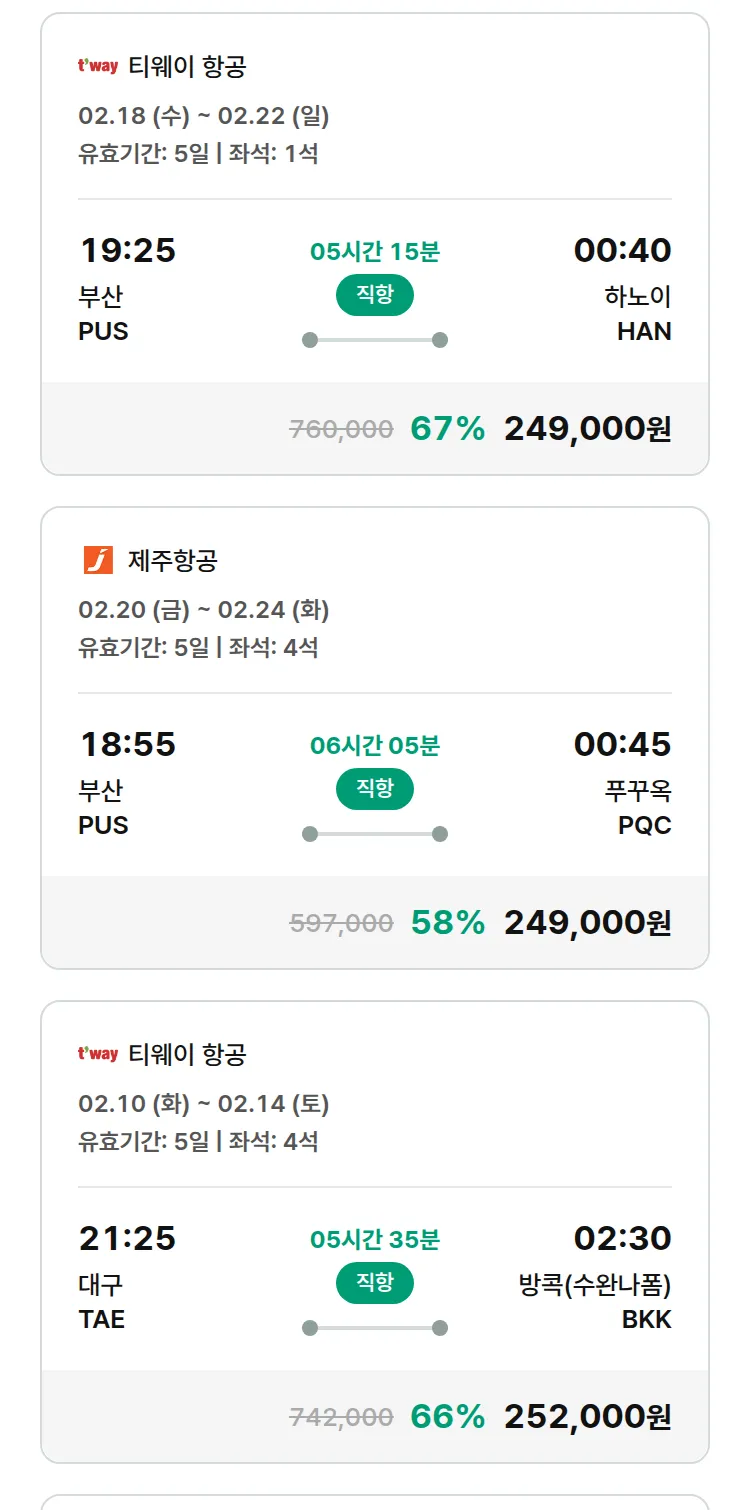Open the 제주항공 airline name link
This screenshot has height=1510, width=750.
[172, 560]
